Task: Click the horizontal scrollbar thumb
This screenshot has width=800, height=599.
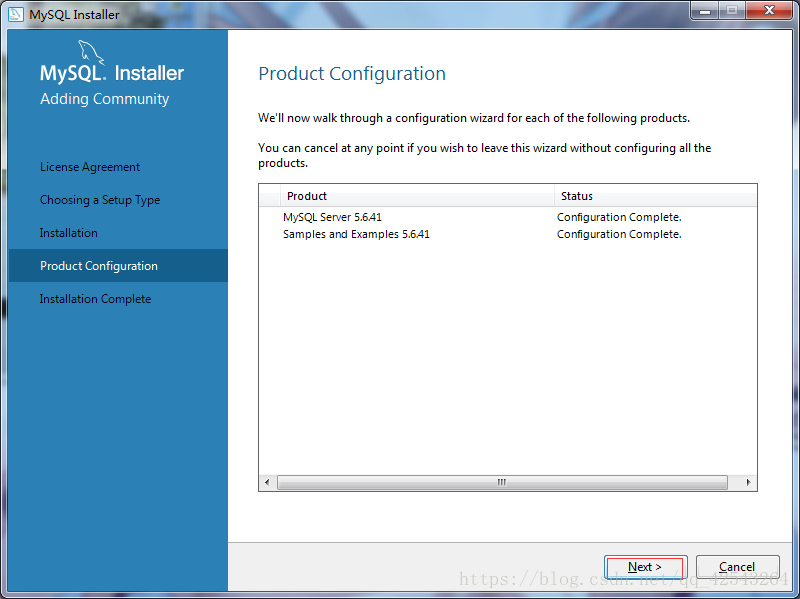Action: (502, 482)
